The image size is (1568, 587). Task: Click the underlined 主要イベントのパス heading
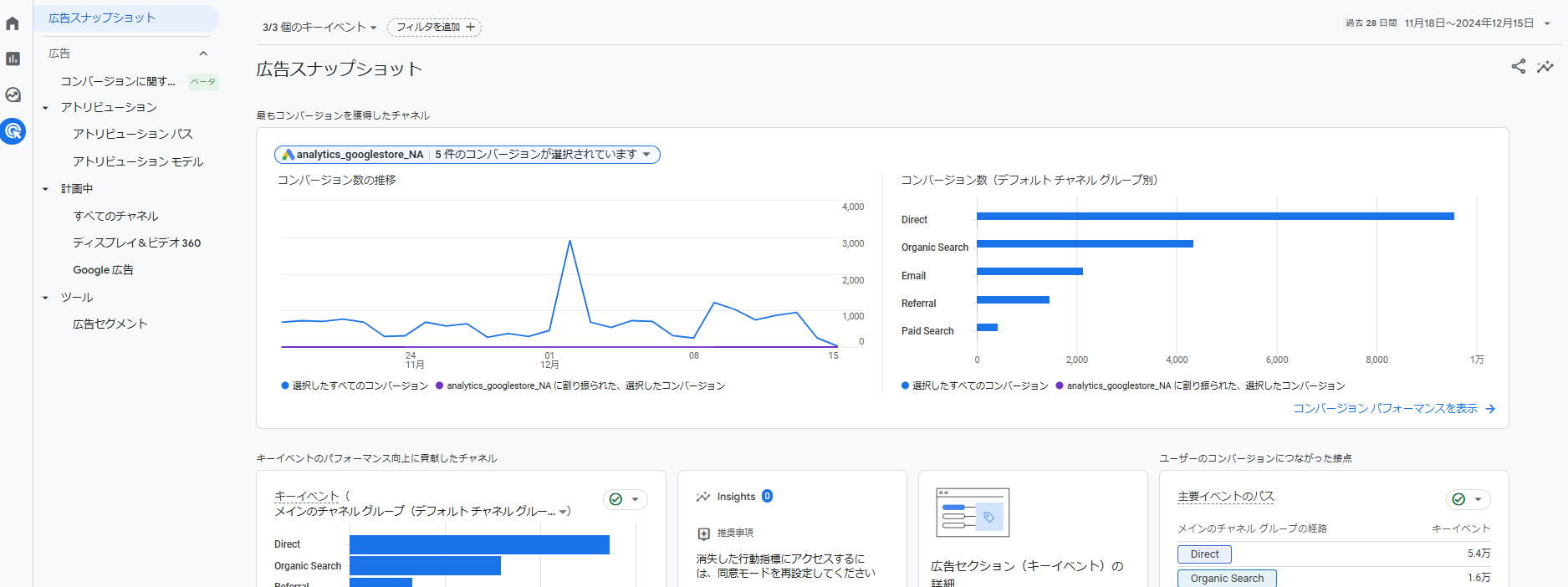(x=1226, y=496)
